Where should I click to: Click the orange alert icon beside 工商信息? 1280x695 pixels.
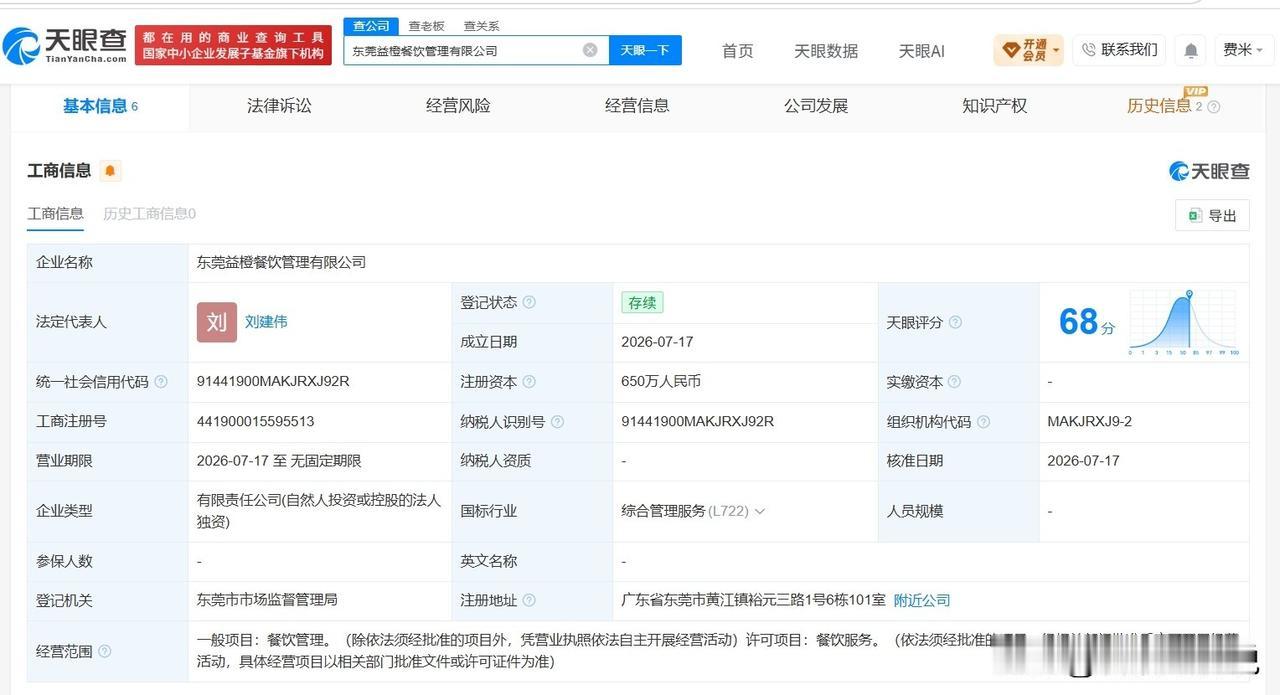click(110, 171)
